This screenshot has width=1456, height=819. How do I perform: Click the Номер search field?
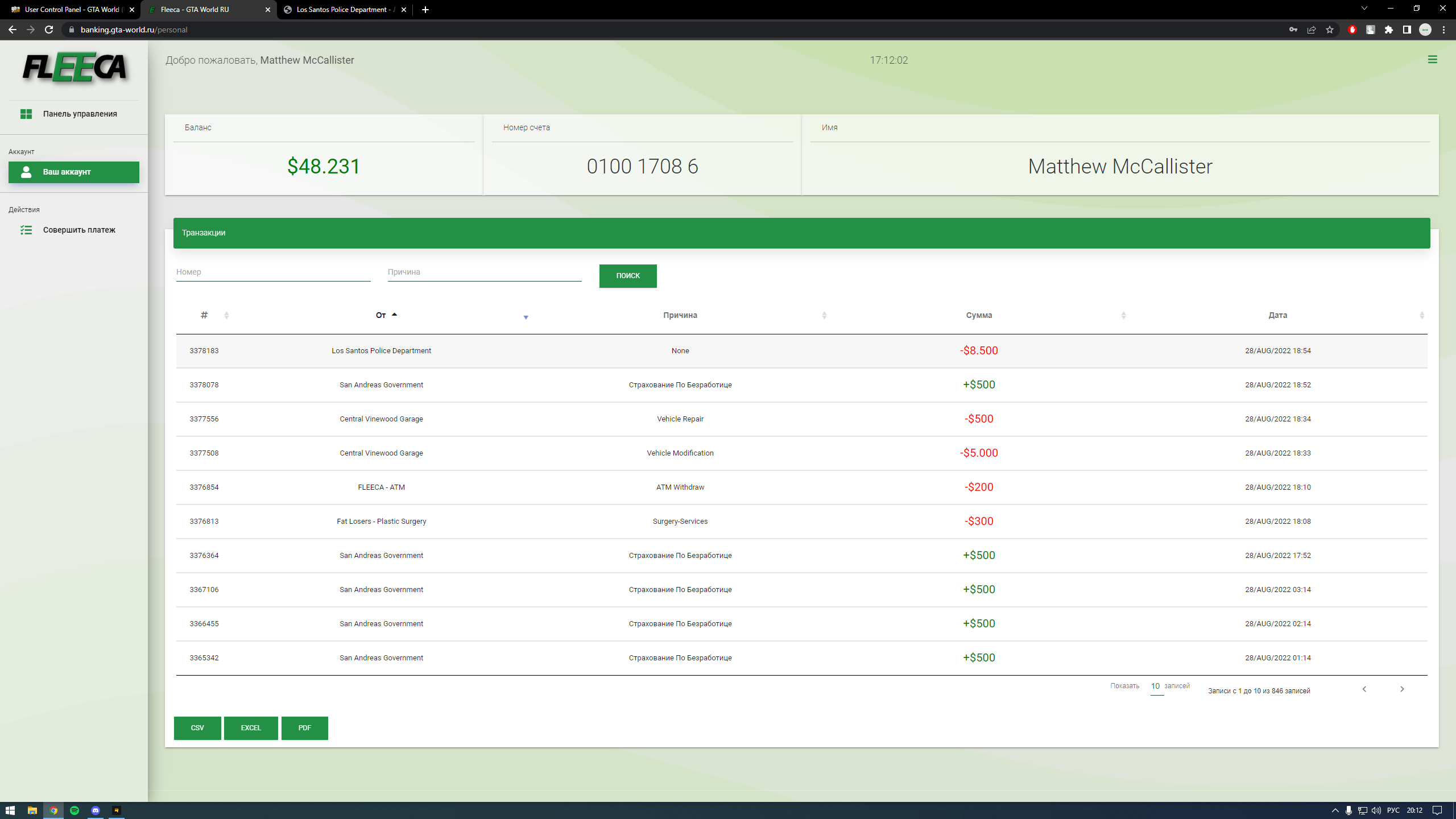[273, 272]
